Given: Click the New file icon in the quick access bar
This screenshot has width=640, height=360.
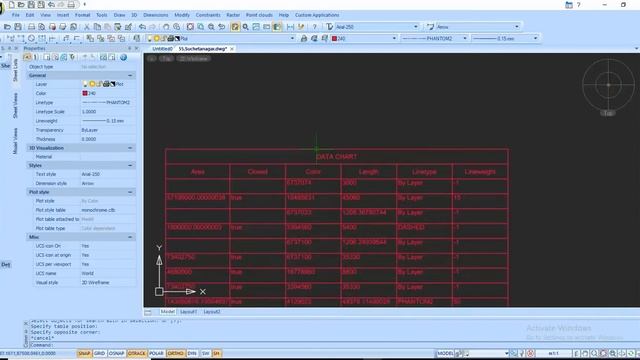Looking at the screenshot, I should (11, 5).
